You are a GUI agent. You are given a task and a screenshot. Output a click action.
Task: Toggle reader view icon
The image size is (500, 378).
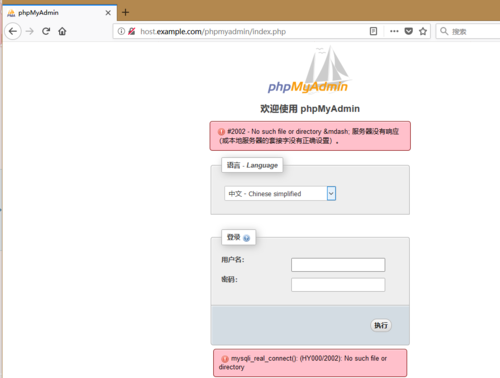(x=373, y=31)
